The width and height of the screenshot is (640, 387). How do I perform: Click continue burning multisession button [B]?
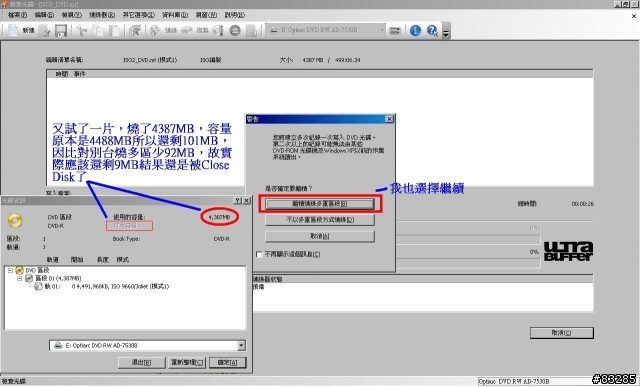click(320, 204)
